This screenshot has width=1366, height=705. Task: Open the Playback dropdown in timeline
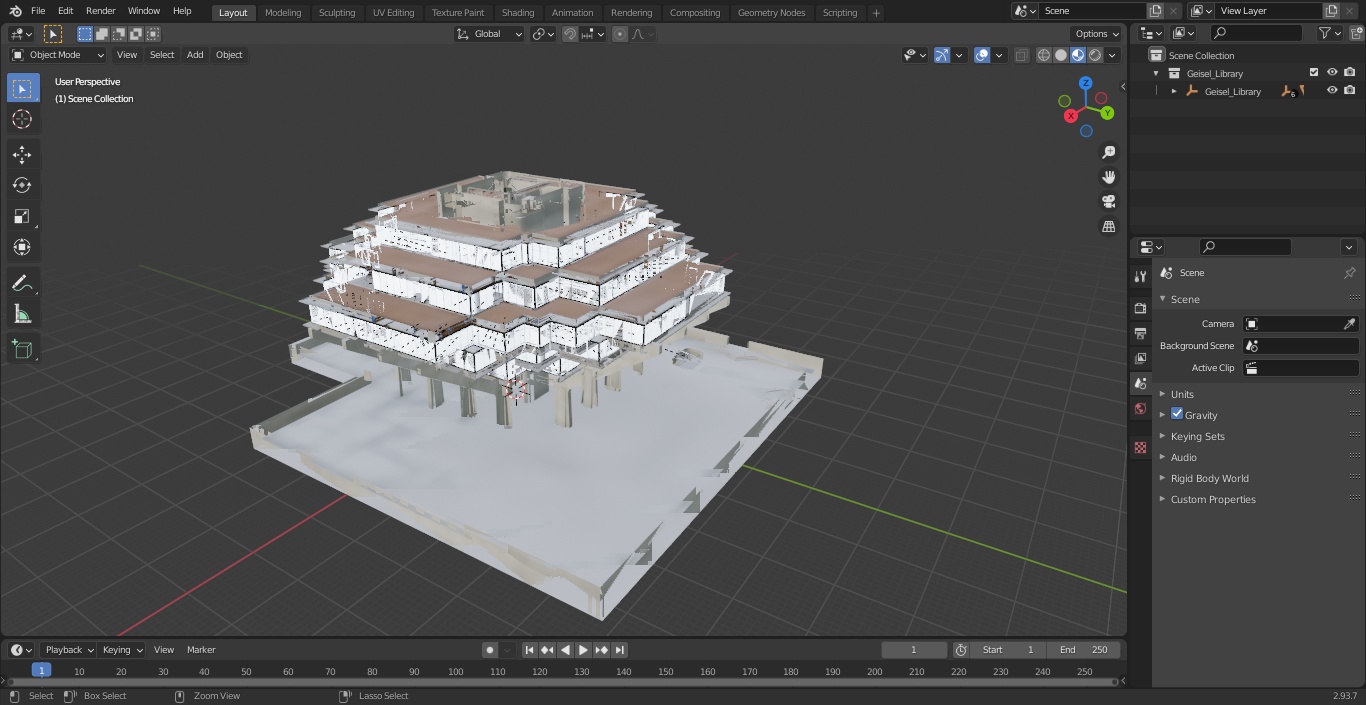pos(69,650)
